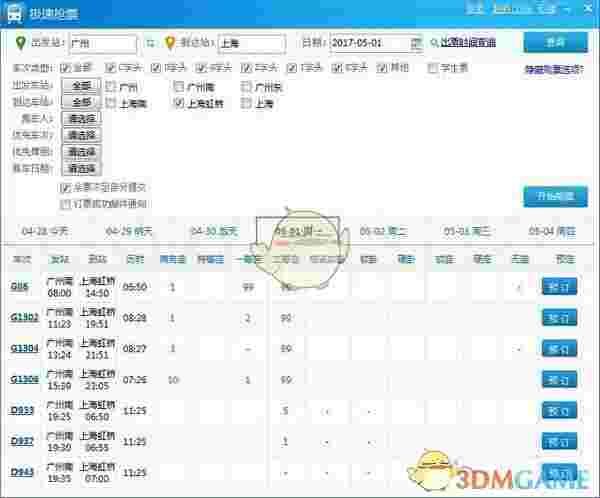Click the magnifier icon beside ticket-time query
Image resolution: width=600 pixels, height=498 pixels.
[434, 42]
